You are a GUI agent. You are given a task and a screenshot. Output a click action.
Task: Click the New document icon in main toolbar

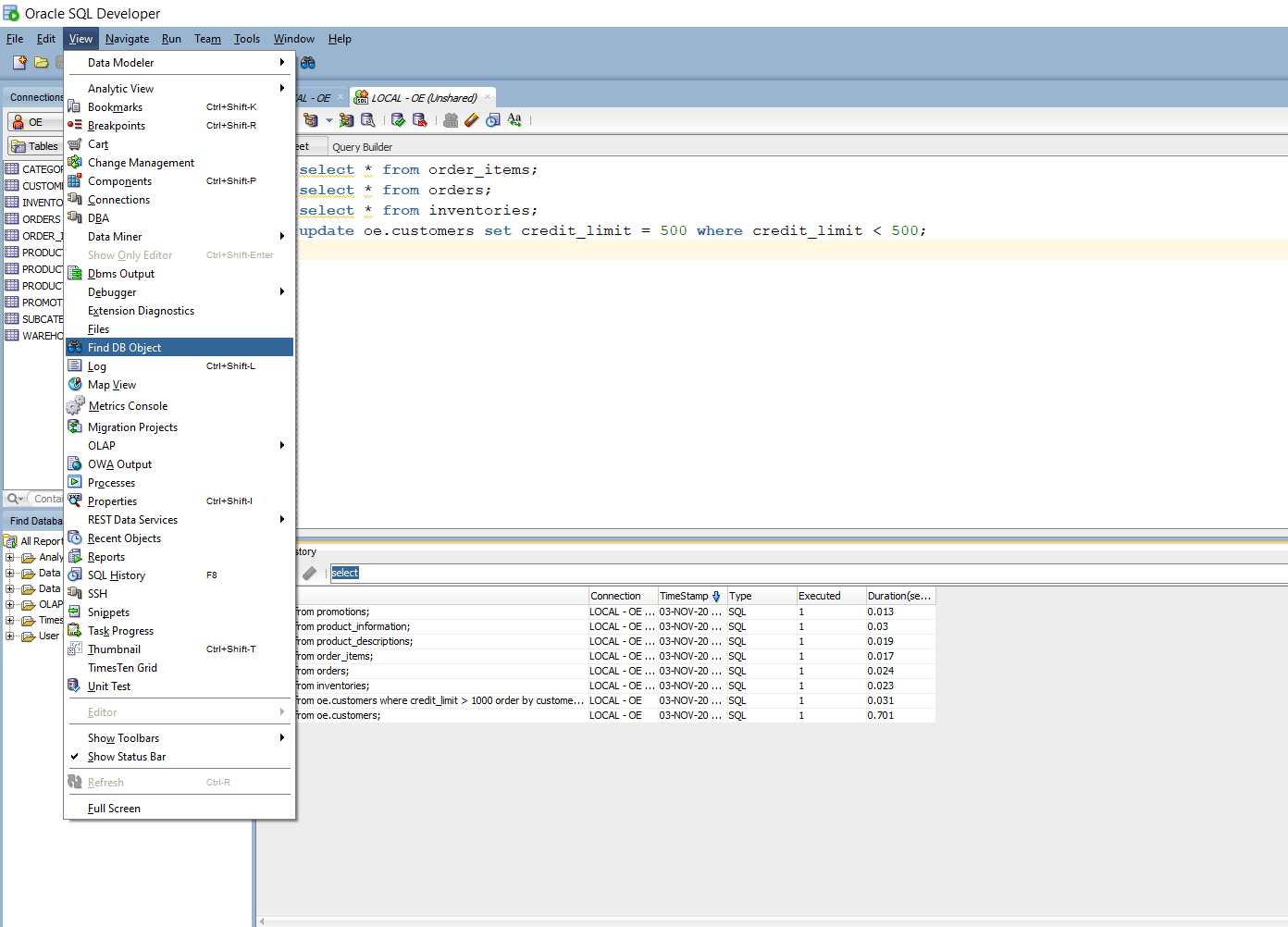[x=19, y=63]
